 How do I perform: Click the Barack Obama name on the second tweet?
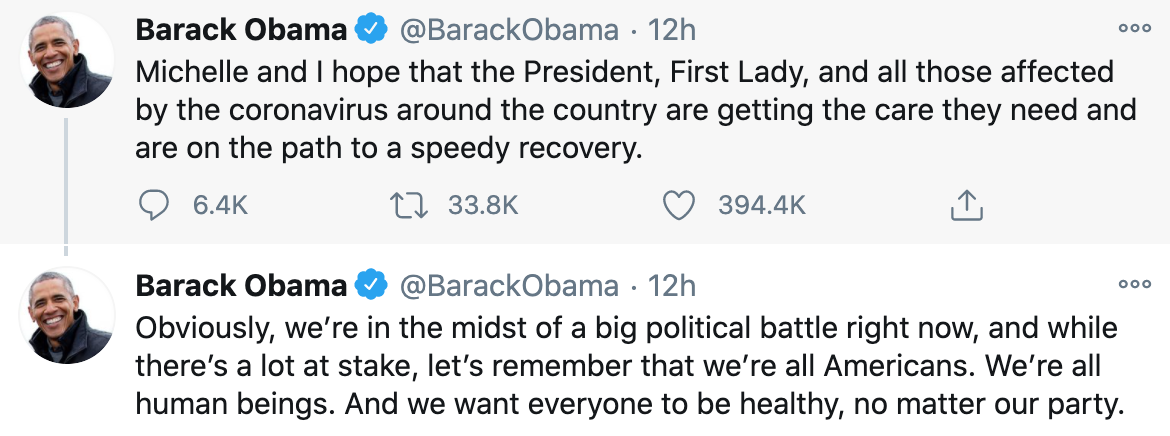tap(241, 287)
